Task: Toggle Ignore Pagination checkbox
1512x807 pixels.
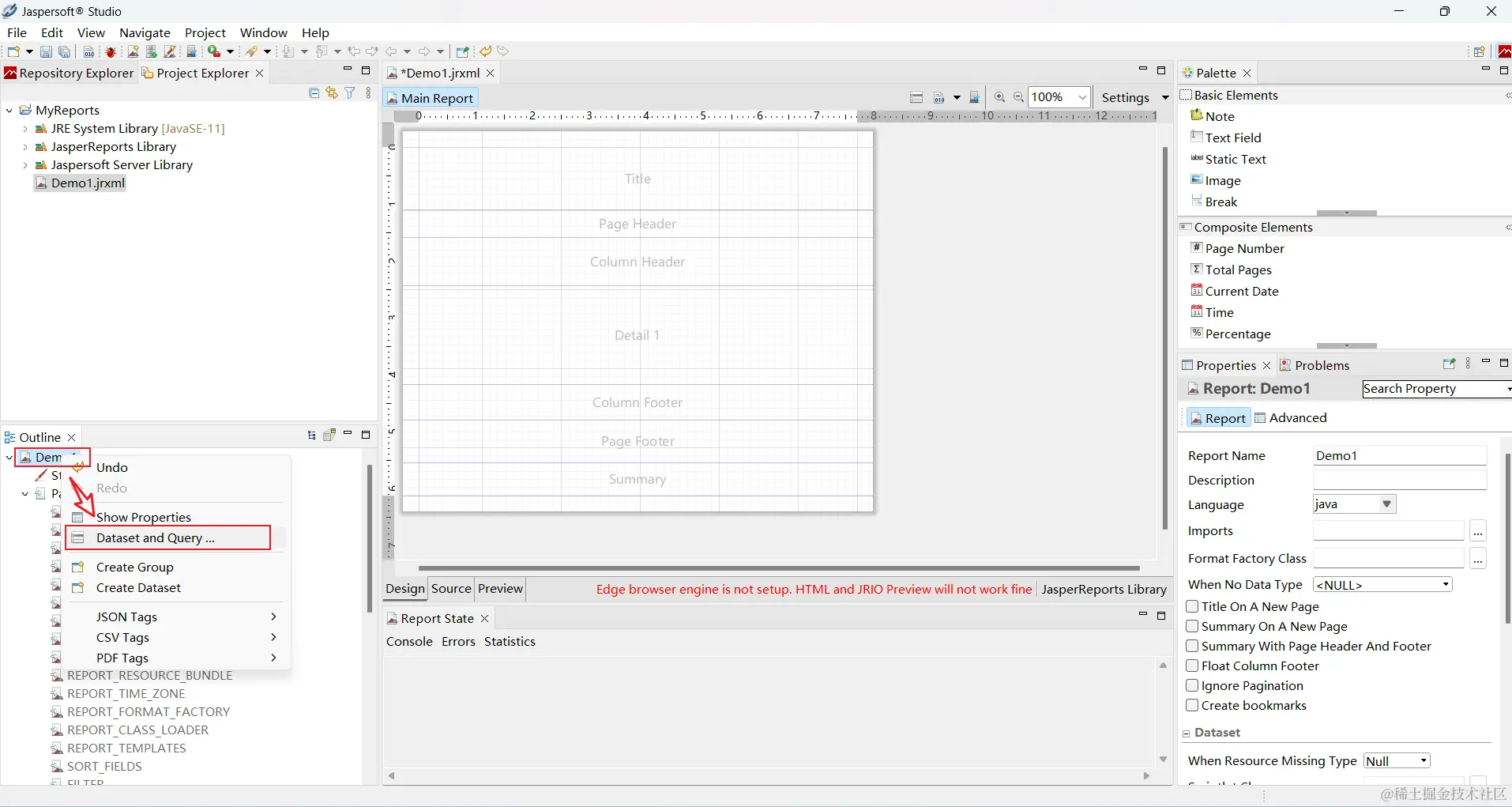Action: point(1193,685)
